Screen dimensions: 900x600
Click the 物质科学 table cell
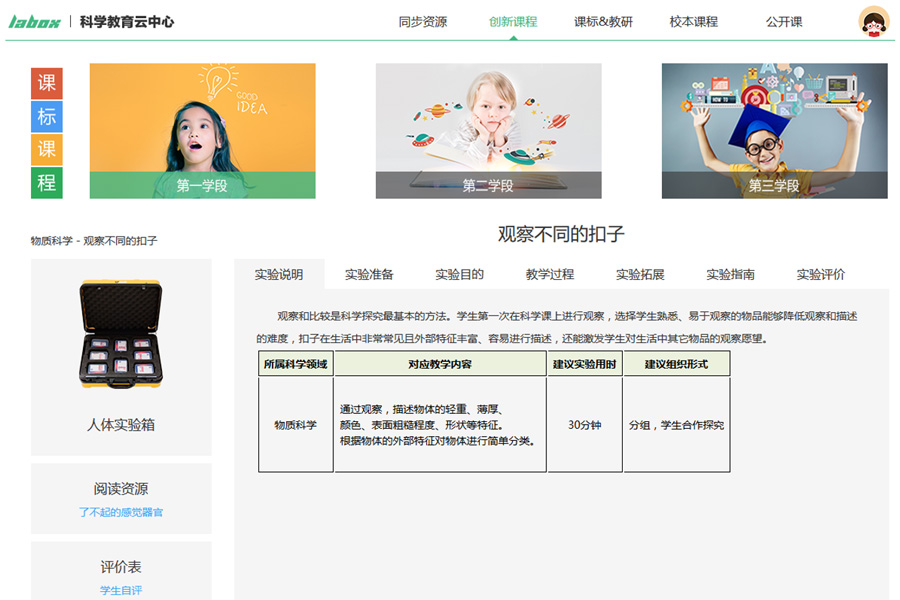coord(296,425)
